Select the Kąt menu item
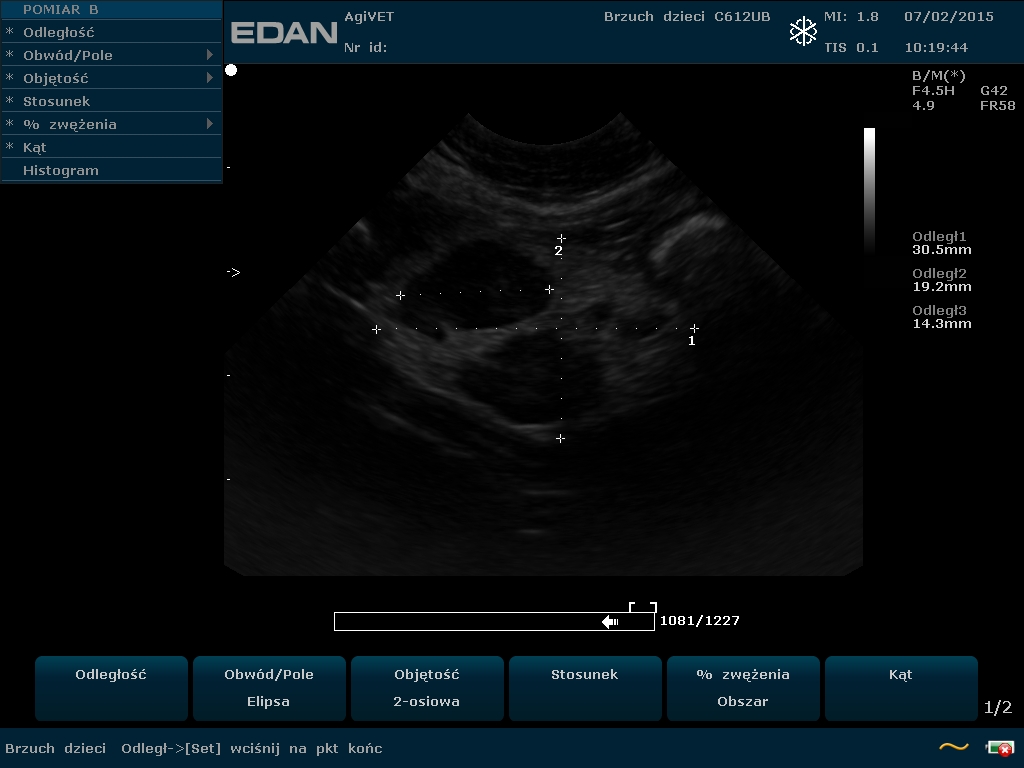Screen dimensions: 1024x768 tap(112, 147)
